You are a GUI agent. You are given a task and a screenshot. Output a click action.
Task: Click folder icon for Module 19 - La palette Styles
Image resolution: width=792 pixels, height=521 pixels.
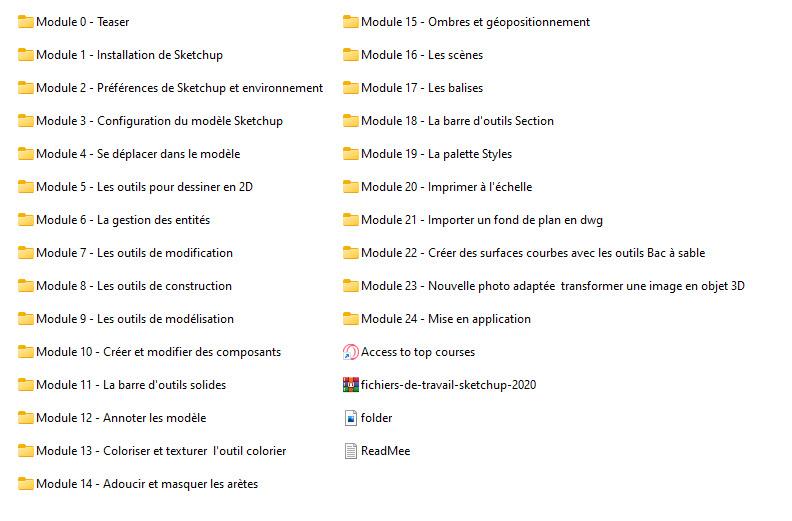351,154
